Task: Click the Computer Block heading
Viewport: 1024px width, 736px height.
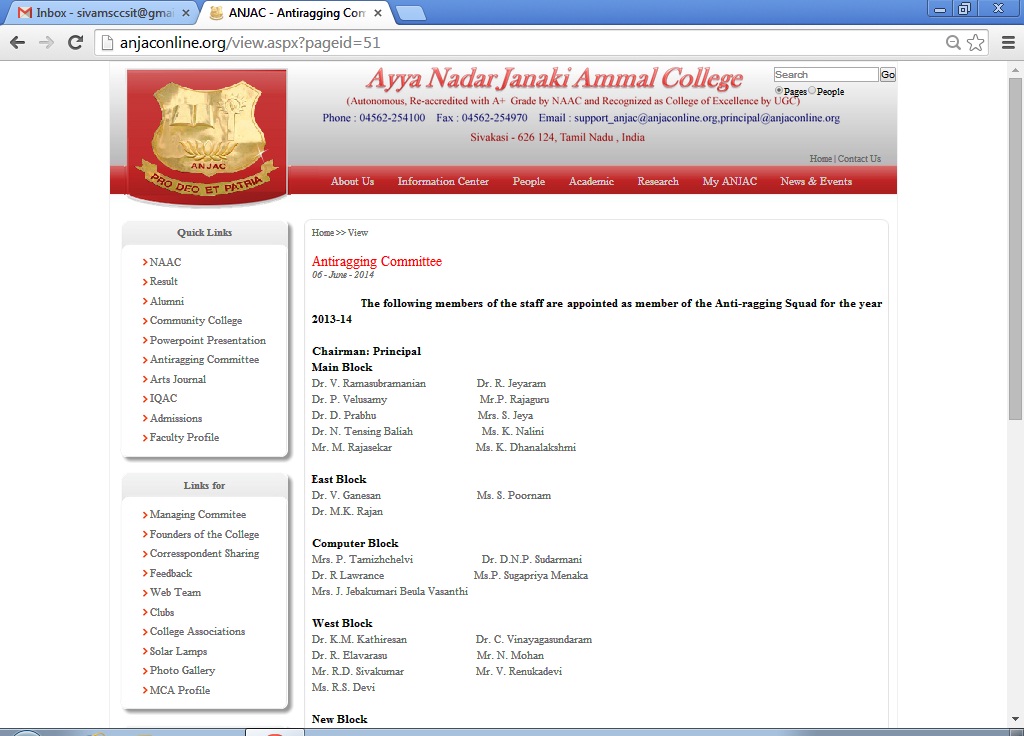Action: (355, 543)
